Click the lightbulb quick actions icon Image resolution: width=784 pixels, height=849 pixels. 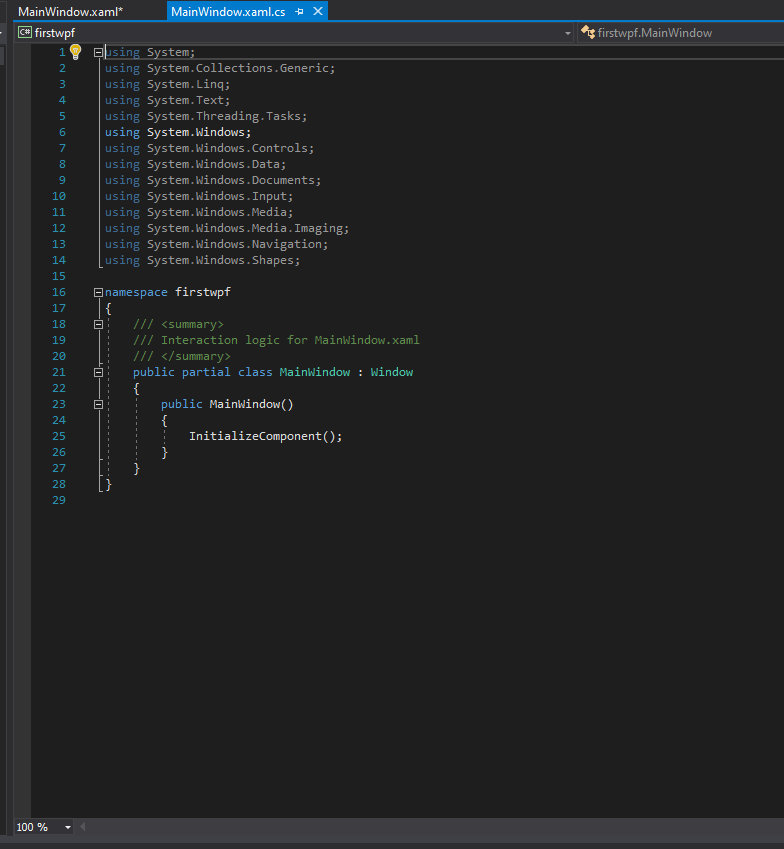point(75,52)
